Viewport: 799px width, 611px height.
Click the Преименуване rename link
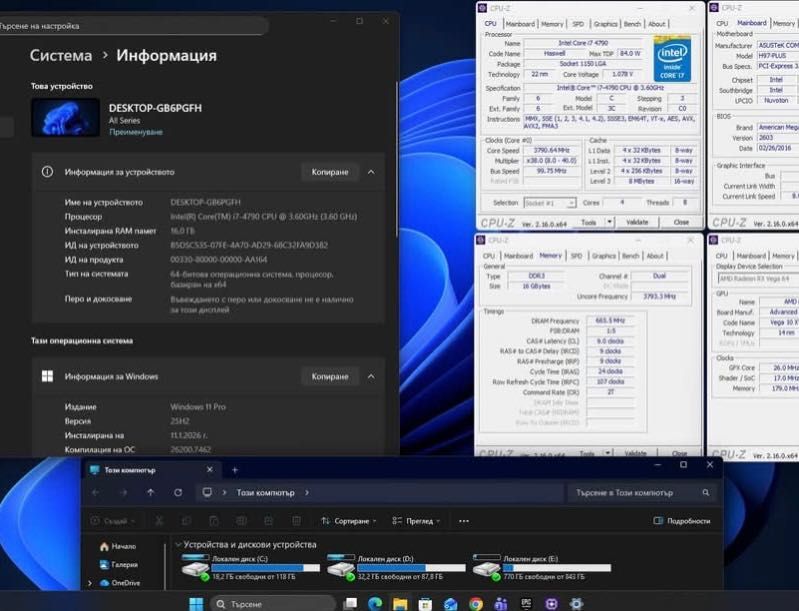coord(136,132)
